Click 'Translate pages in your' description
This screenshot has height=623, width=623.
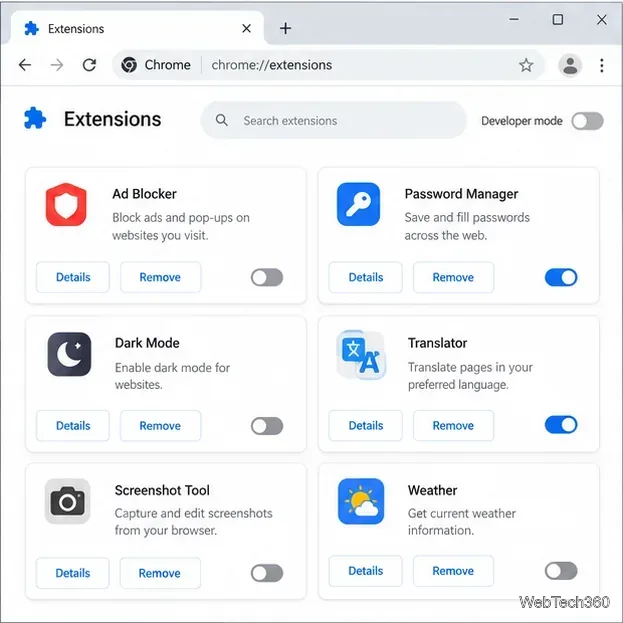coord(470,376)
